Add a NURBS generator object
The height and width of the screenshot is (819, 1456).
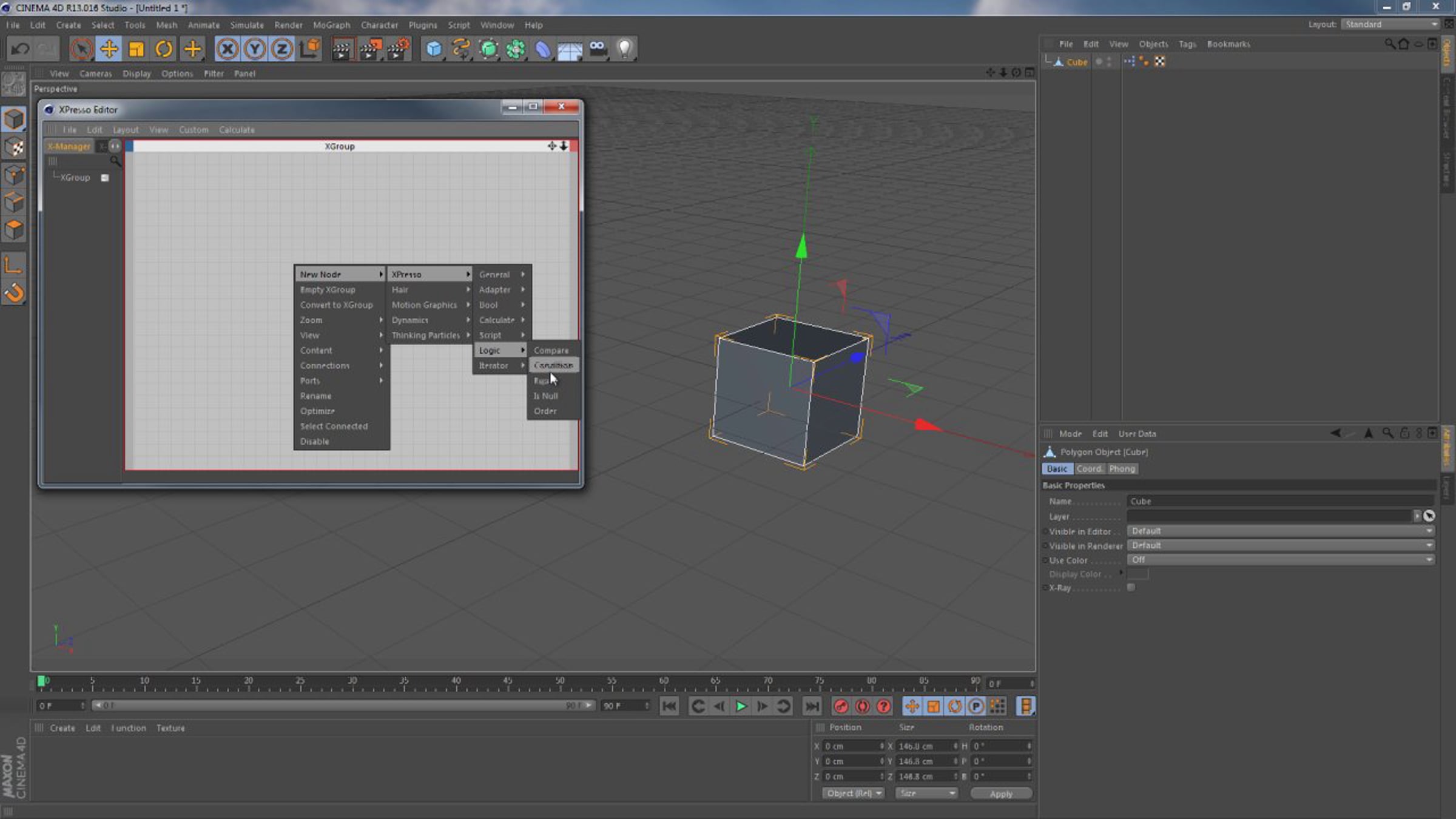pos(488,49)
